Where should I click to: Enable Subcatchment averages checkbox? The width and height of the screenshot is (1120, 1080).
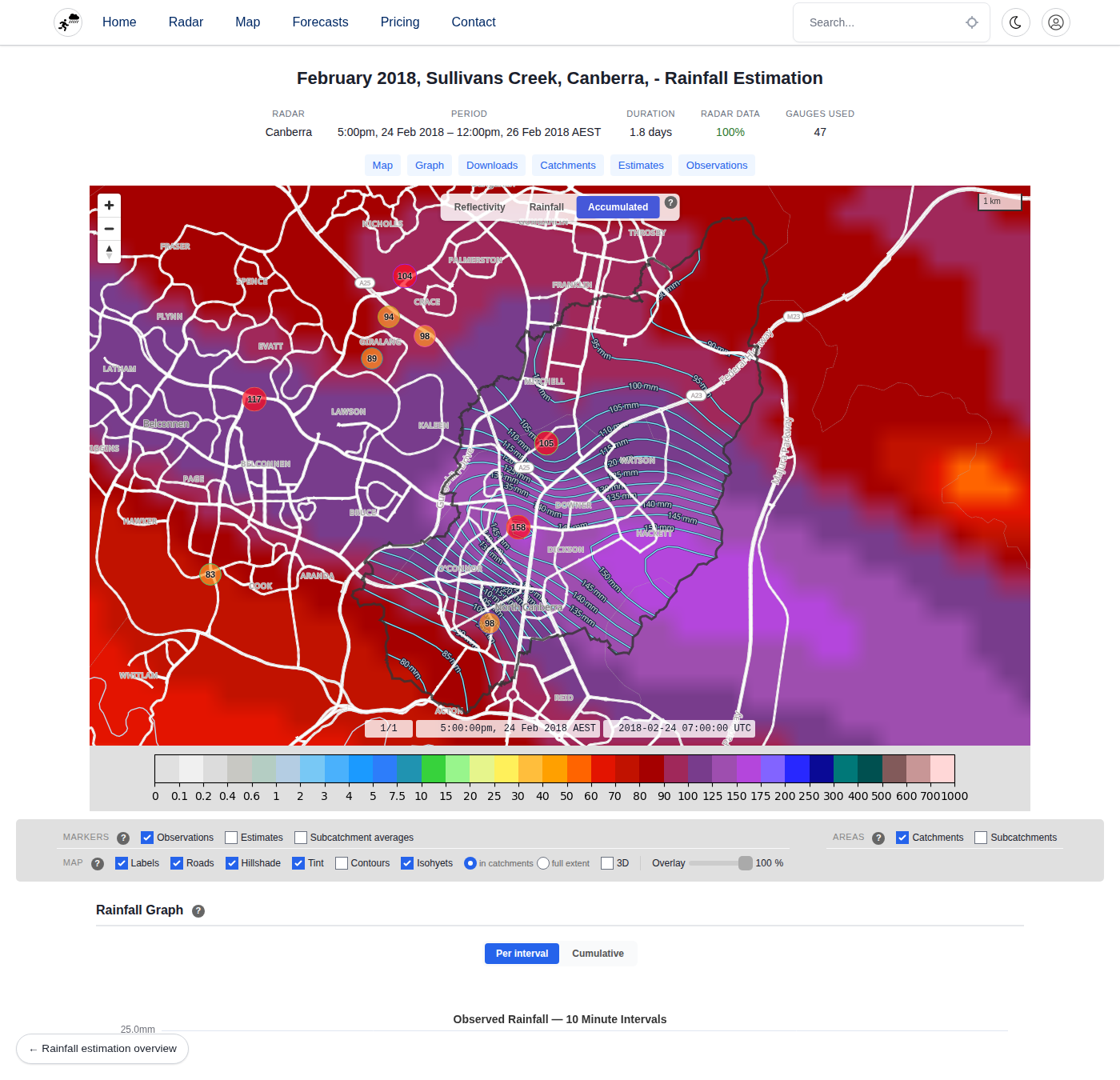pos(301,838)
